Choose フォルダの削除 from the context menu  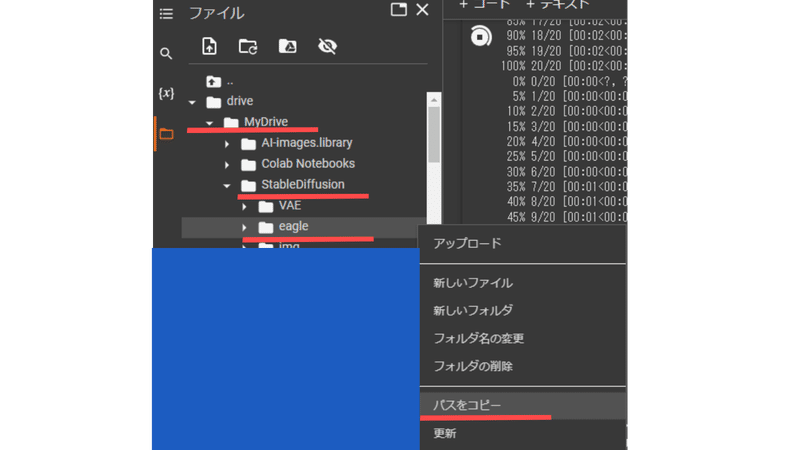[523, 366]
